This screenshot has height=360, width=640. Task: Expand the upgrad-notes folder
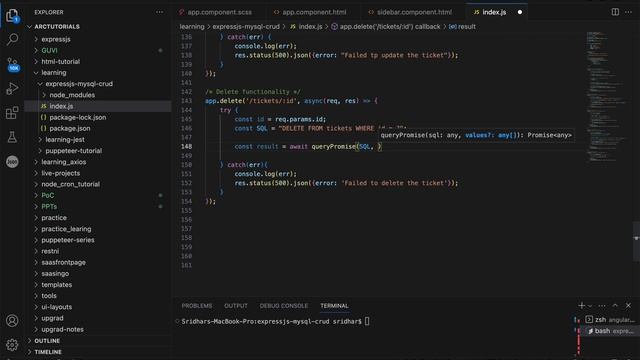pos(62,329)
